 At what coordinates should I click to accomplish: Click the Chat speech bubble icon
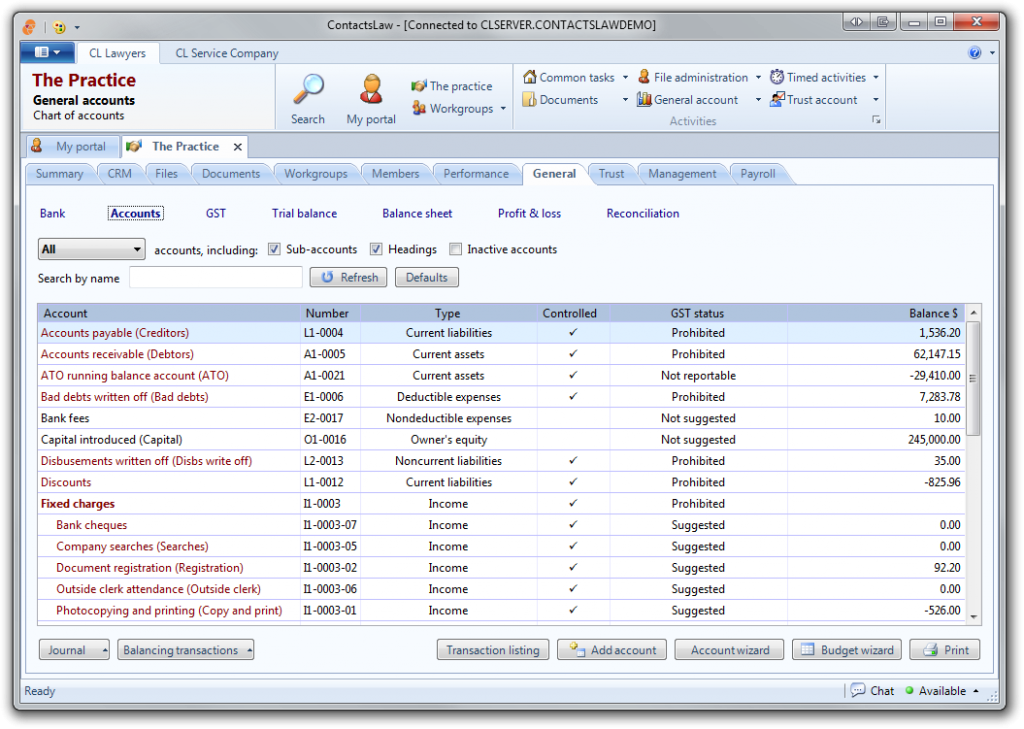point(858,690)
